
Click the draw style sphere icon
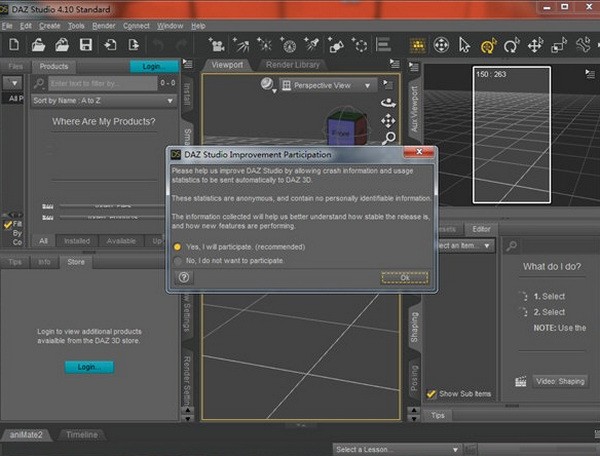click(267, 84)
